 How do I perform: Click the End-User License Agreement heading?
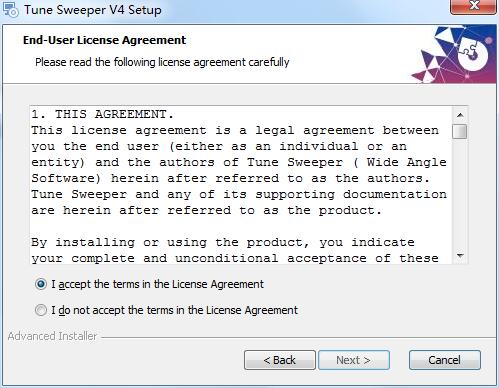(104, 40)
